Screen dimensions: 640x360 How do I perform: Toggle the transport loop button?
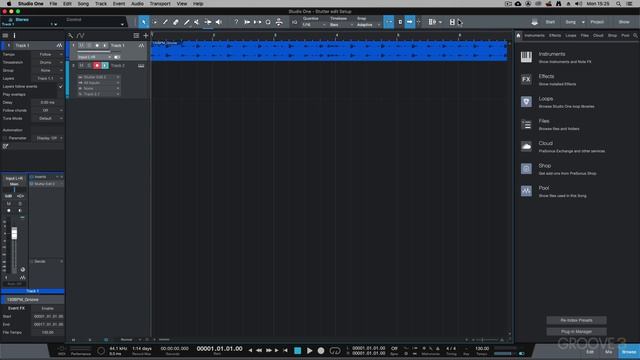(x=335, y=351)
